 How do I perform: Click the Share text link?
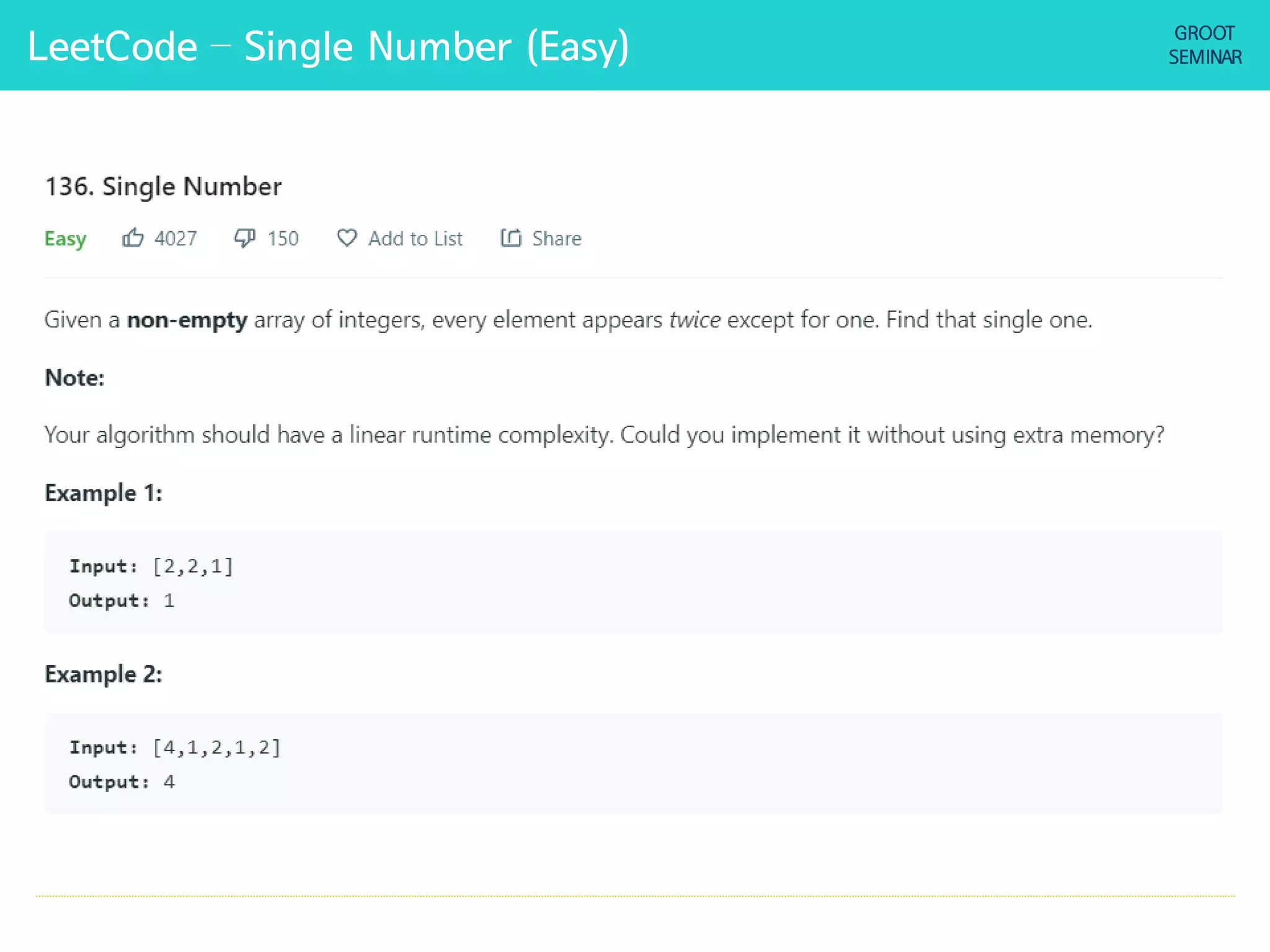pos(557,239)
